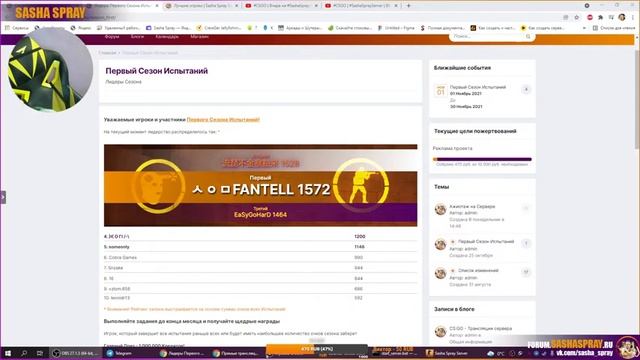640x360 pixels.
Task: Open the red adblock extension icon
Action: coord(590,17)
